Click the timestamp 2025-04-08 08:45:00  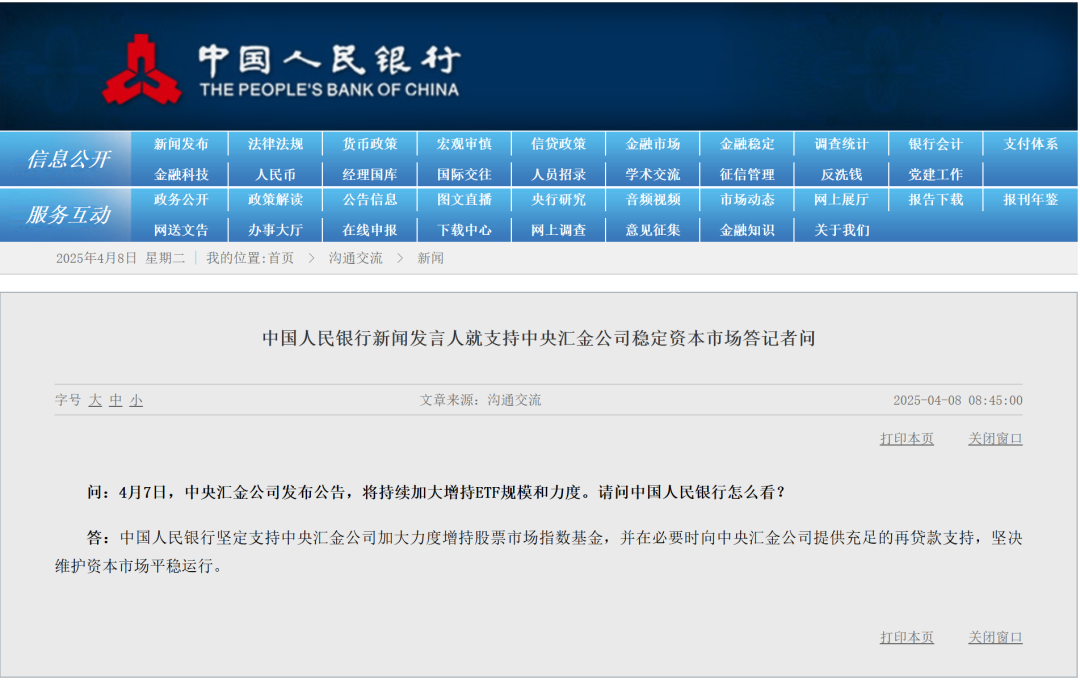click(958, 400)
